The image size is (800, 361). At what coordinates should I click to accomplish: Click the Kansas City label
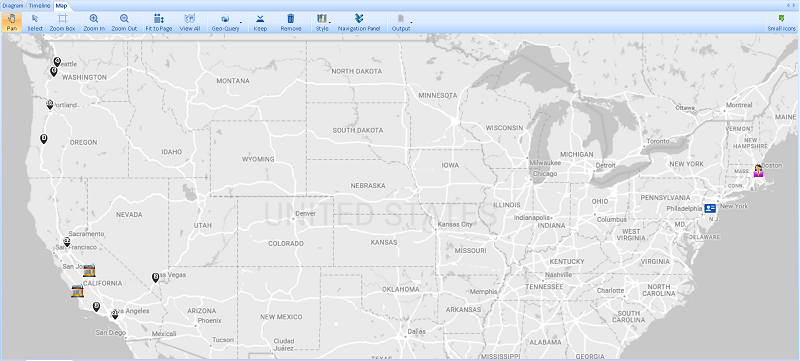click(x=455, y=224)
